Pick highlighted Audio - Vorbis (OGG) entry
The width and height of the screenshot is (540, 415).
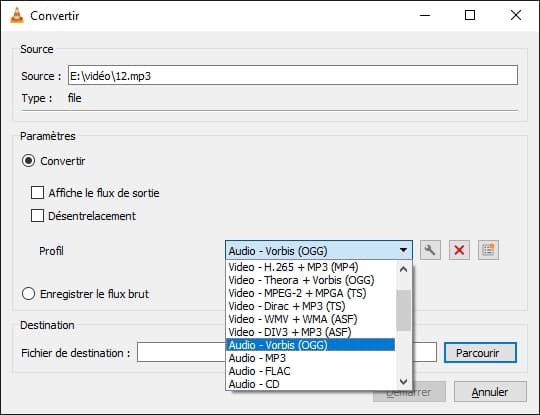310,345
